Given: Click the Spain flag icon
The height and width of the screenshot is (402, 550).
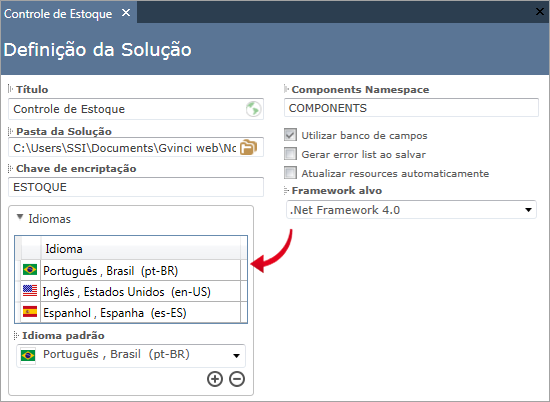Looking at the screenshot, I should point(30,311).
